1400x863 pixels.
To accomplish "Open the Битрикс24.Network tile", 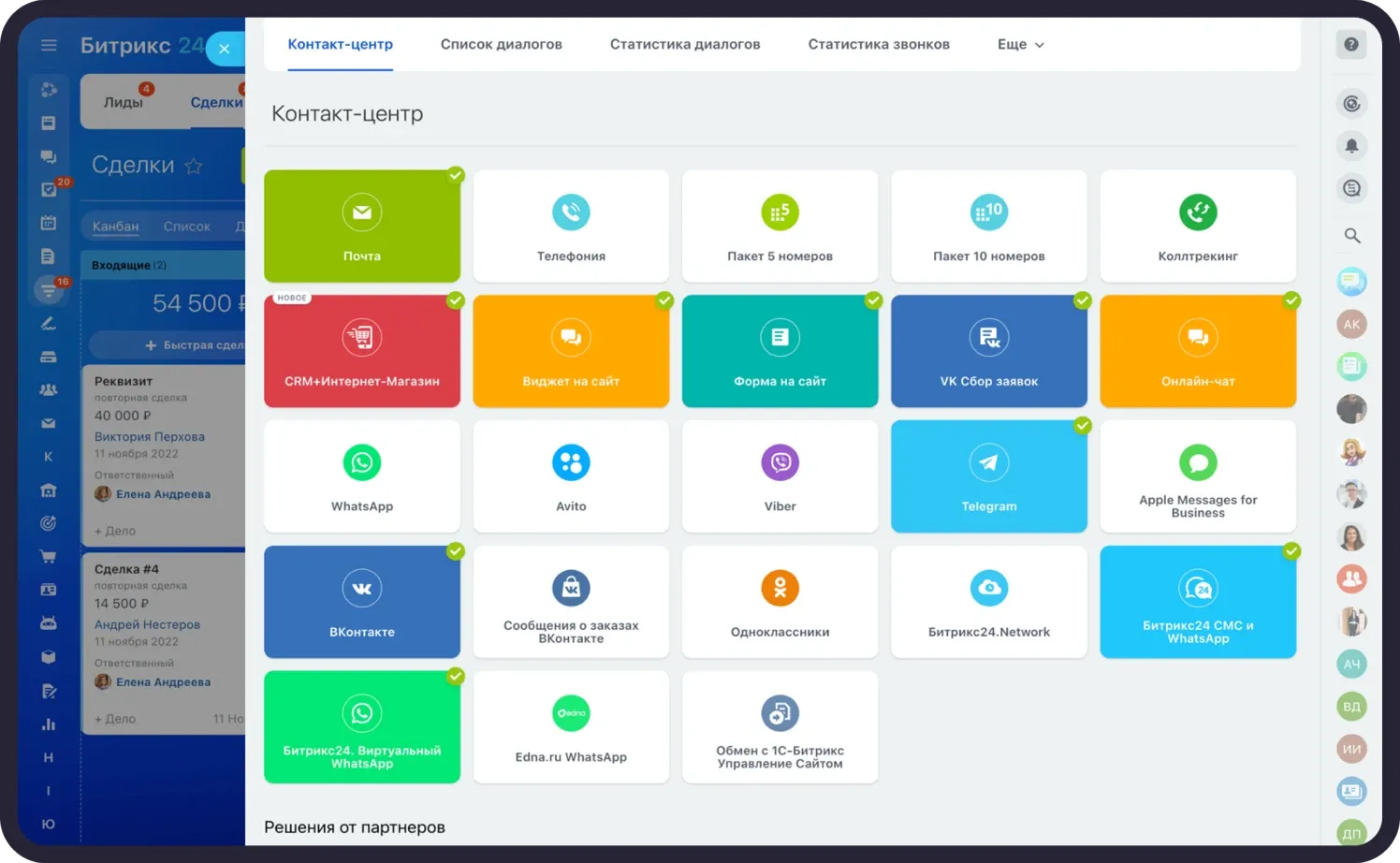I will 989,602.
